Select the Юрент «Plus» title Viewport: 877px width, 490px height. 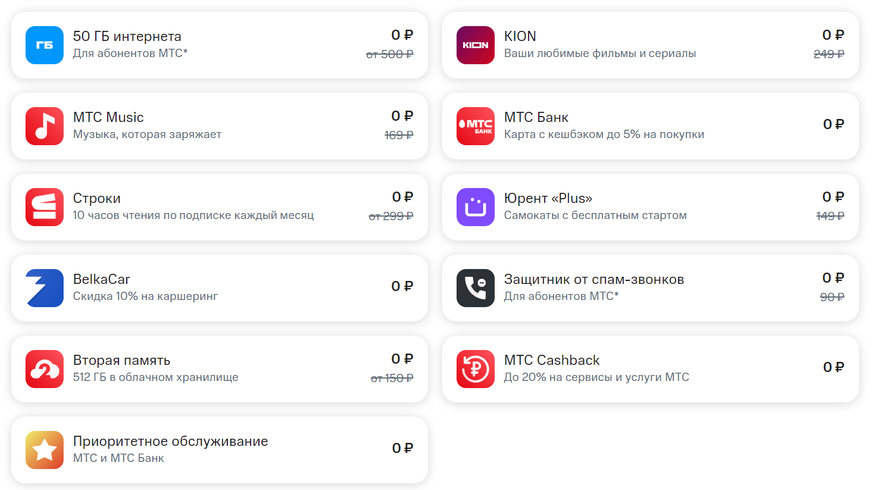click(x=548, y=198)
